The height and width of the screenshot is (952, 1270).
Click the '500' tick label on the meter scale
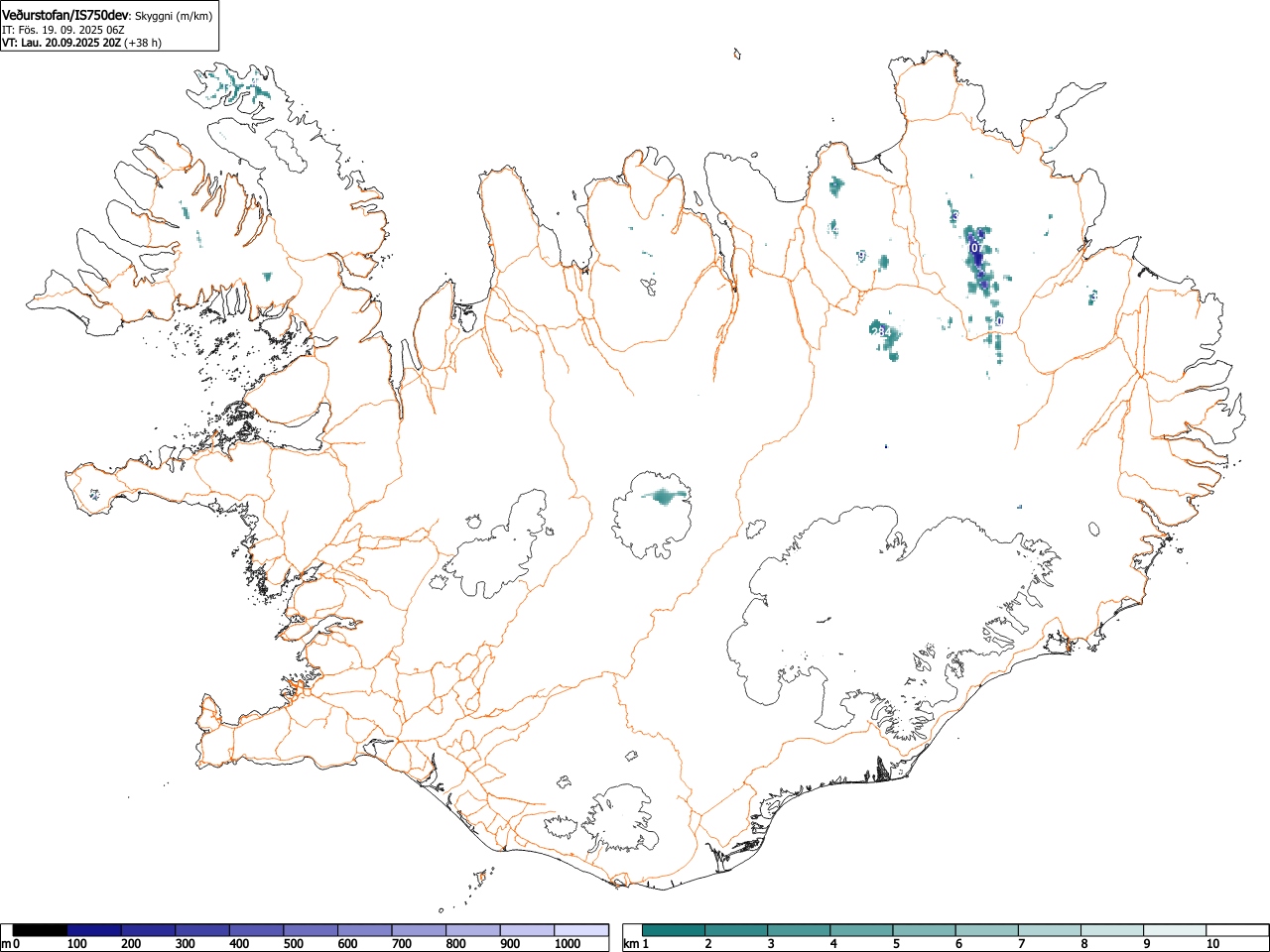[x=293, y=944]
